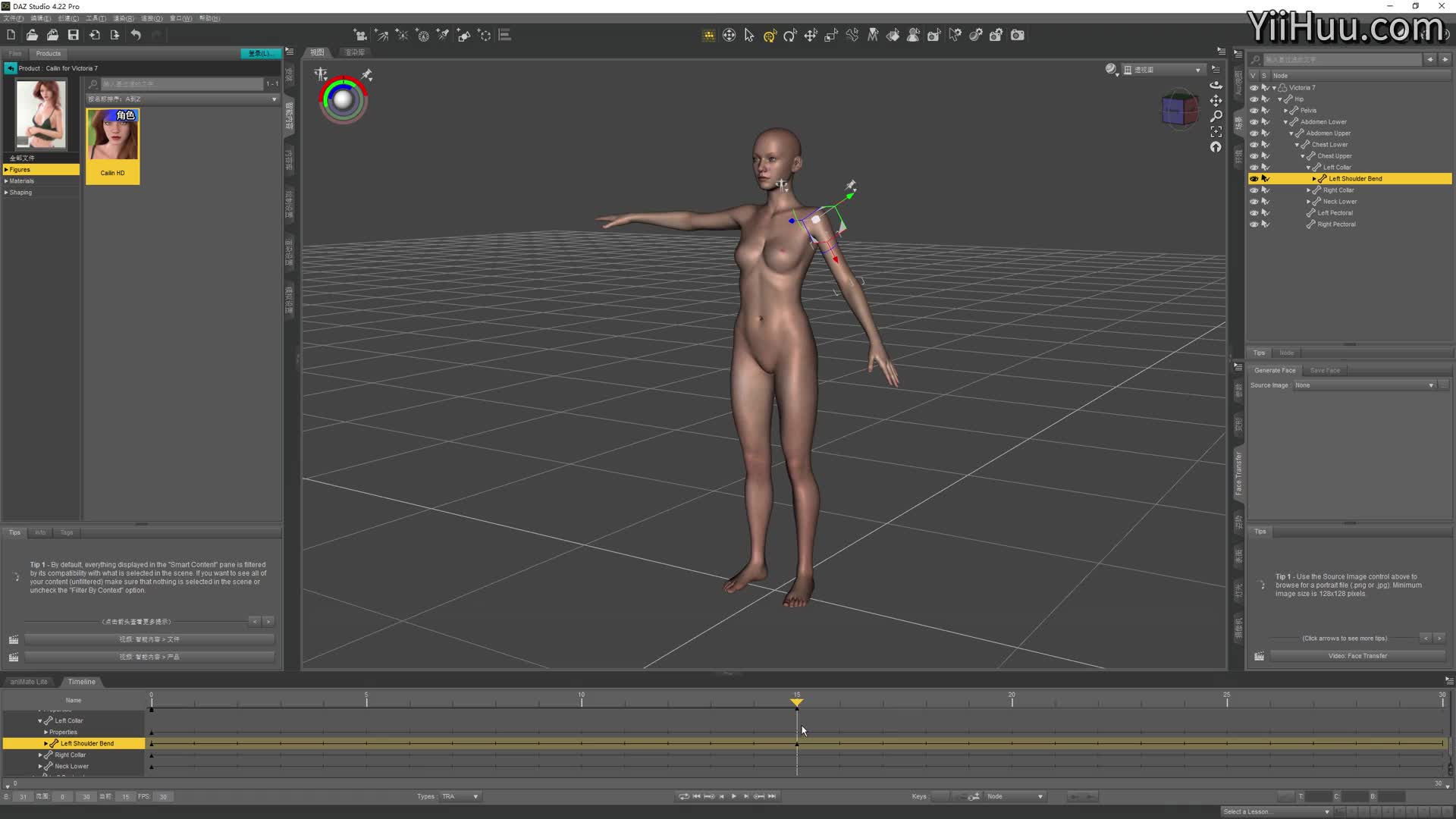The width and height of the screenshot is (1456, 819).
Task: Toggle visibility eye for Right Pectoral
Action: click(x=1254, y=224)
